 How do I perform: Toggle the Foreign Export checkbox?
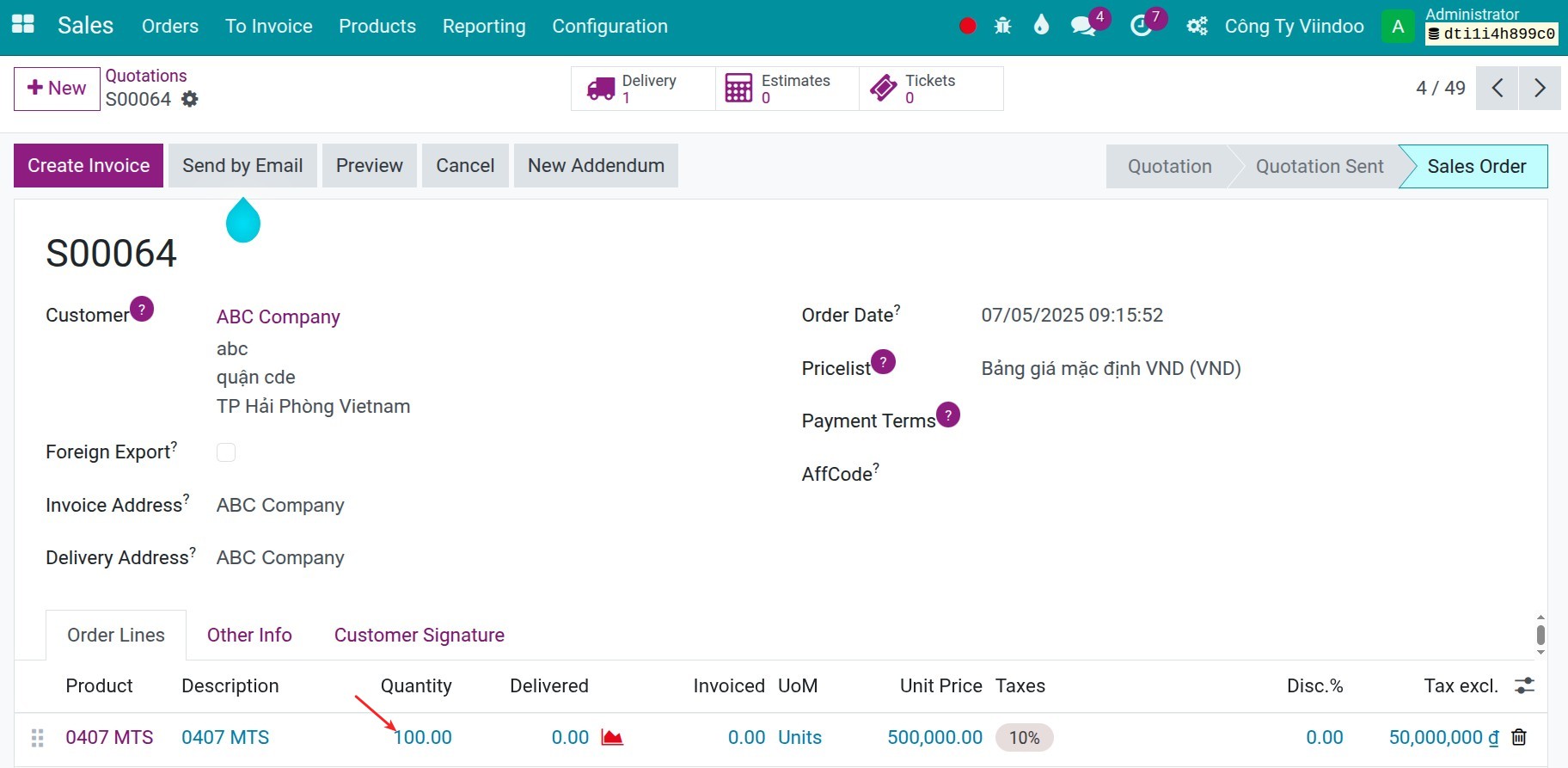click(226, 452)
